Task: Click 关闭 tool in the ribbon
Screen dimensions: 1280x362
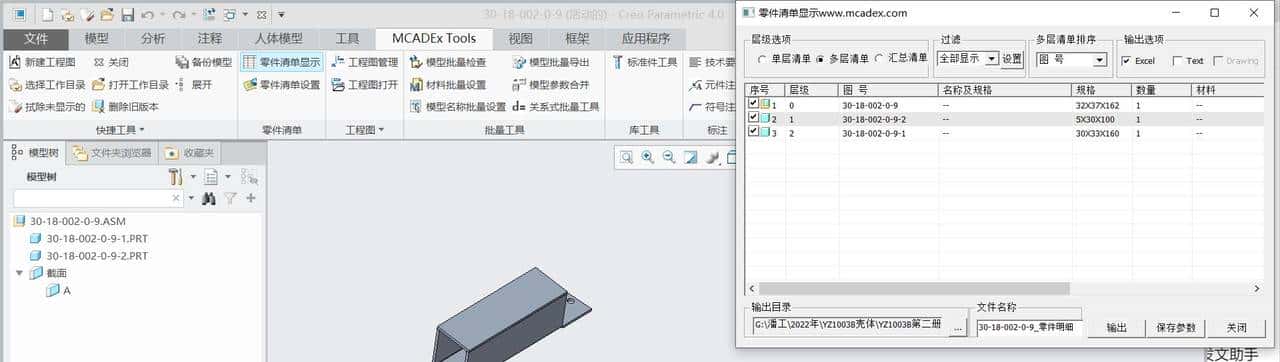Action: tap(111, 62)
